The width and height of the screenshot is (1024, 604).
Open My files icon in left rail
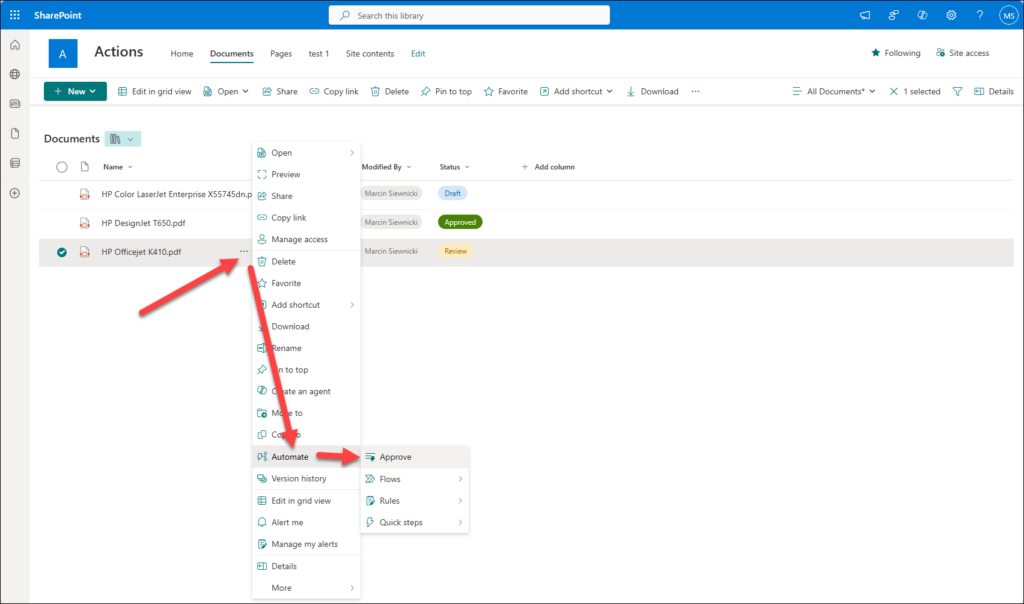pos(15,133)
